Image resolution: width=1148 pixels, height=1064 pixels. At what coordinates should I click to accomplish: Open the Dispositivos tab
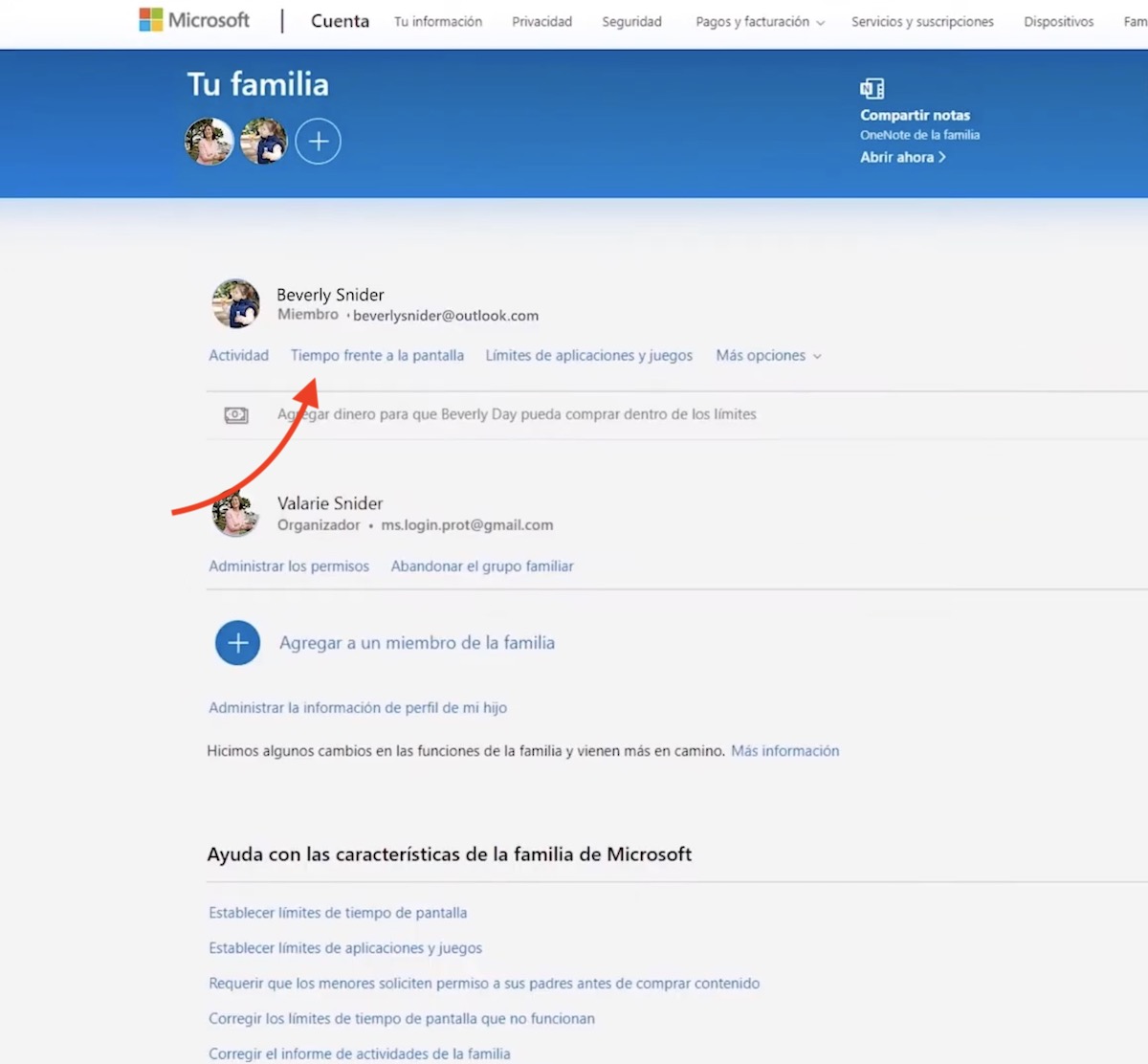pos(1058,21)
